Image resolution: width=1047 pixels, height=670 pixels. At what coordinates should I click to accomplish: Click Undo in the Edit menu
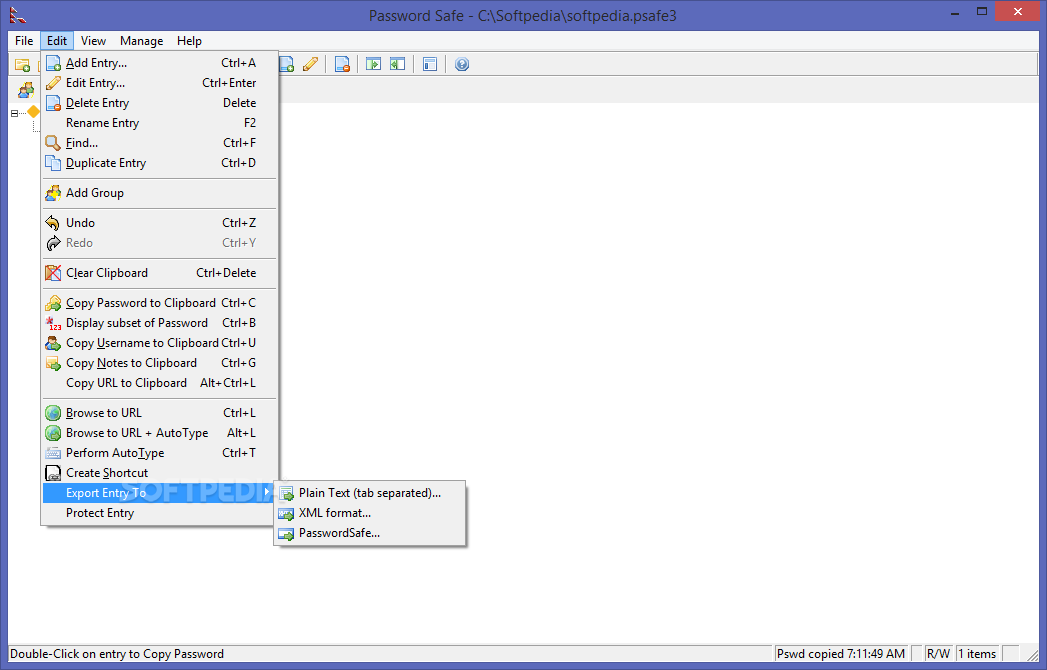click(x=160, y=223)
